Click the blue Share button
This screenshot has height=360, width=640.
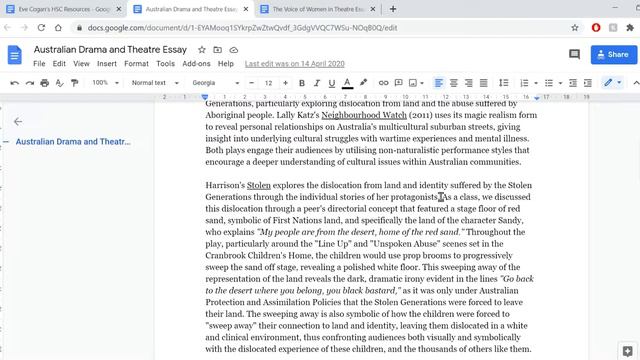coord(613,55)
